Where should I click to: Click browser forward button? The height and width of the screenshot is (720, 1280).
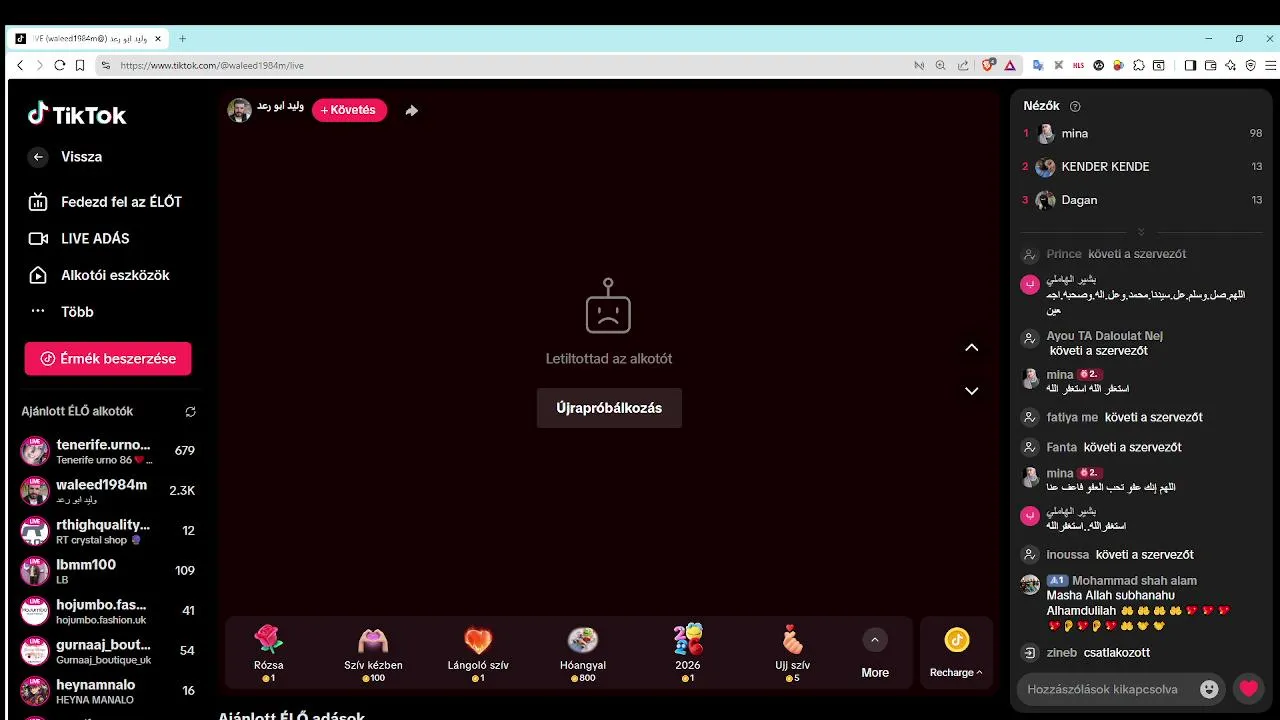click(x=40, y=65)
